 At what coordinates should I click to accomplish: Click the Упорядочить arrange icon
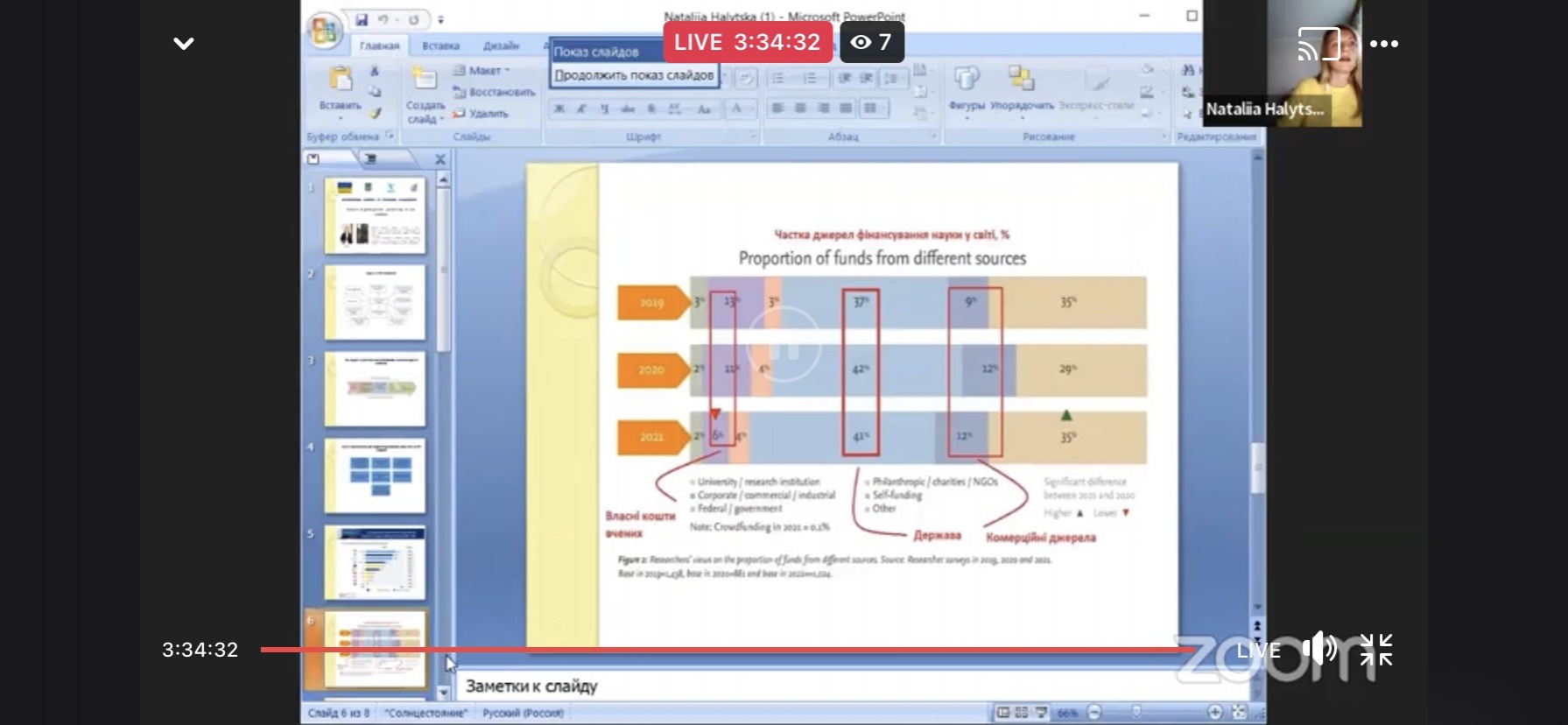[x=1021, y=81]
